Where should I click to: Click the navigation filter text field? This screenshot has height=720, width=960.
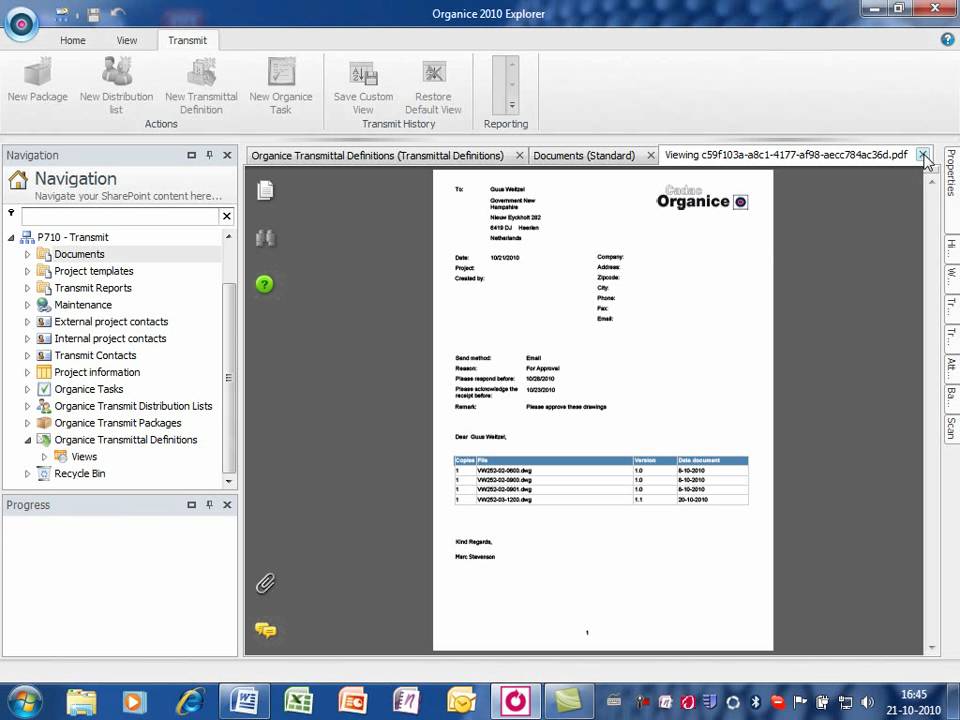click(120, 216)
